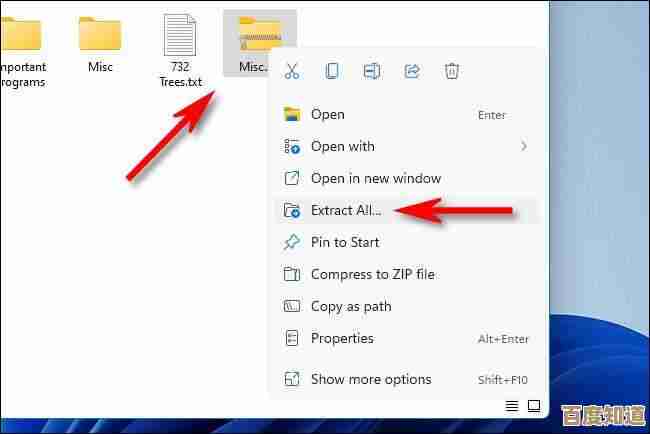Screen dimensions: 650x434
Task: Expand Show more options entry
Action: [x=370, y=379]
